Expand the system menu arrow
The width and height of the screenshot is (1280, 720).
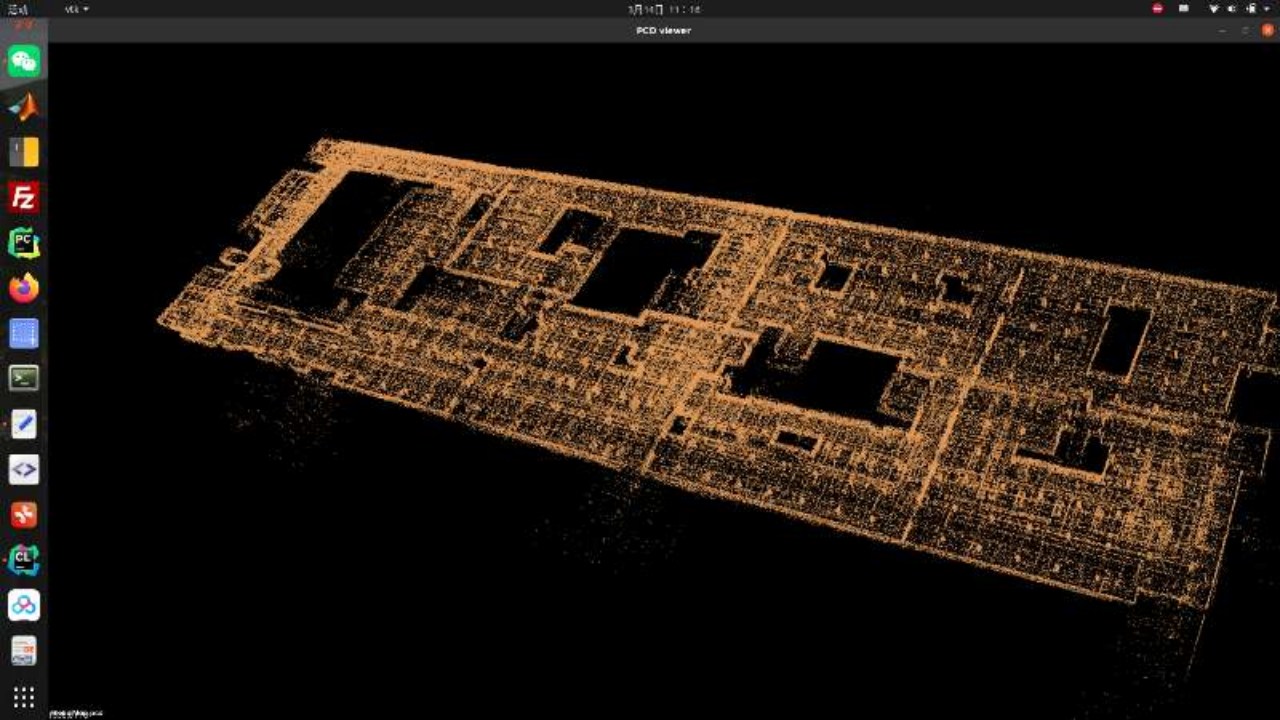click(1267, 9)
